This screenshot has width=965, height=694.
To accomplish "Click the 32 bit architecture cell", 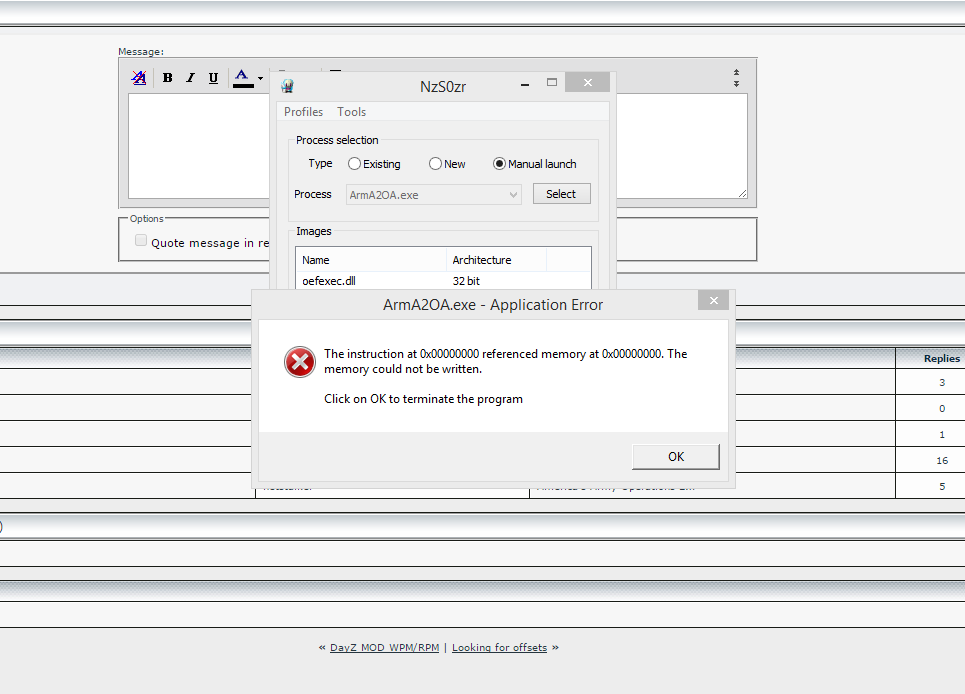I will [x=466, y=281].
